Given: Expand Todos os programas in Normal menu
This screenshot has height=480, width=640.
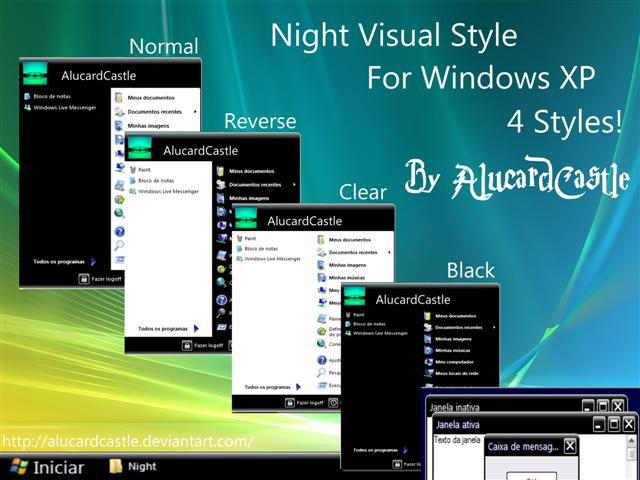Looking at the screenshot, I should coord(65,262).
